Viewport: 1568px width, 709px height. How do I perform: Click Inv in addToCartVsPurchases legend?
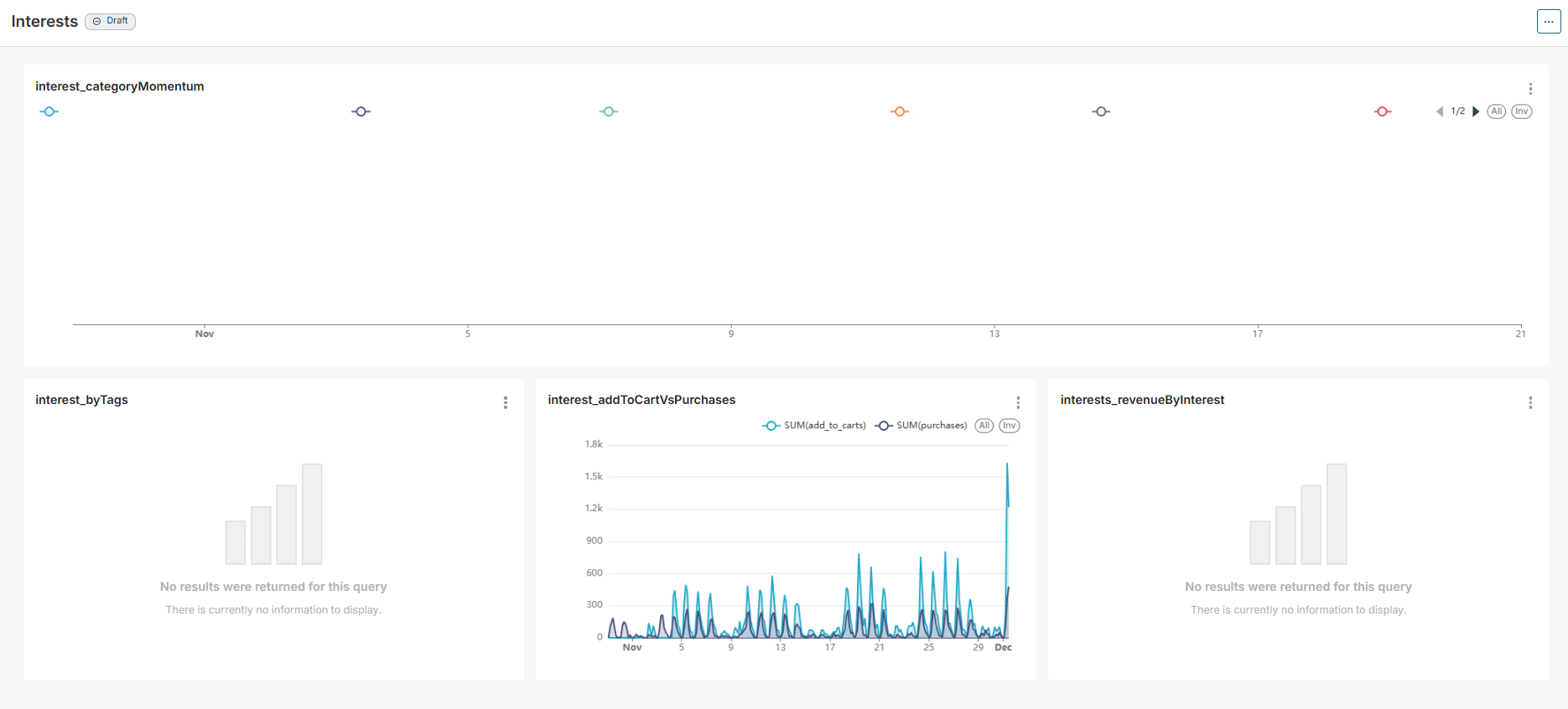(x=1010, y=426)
